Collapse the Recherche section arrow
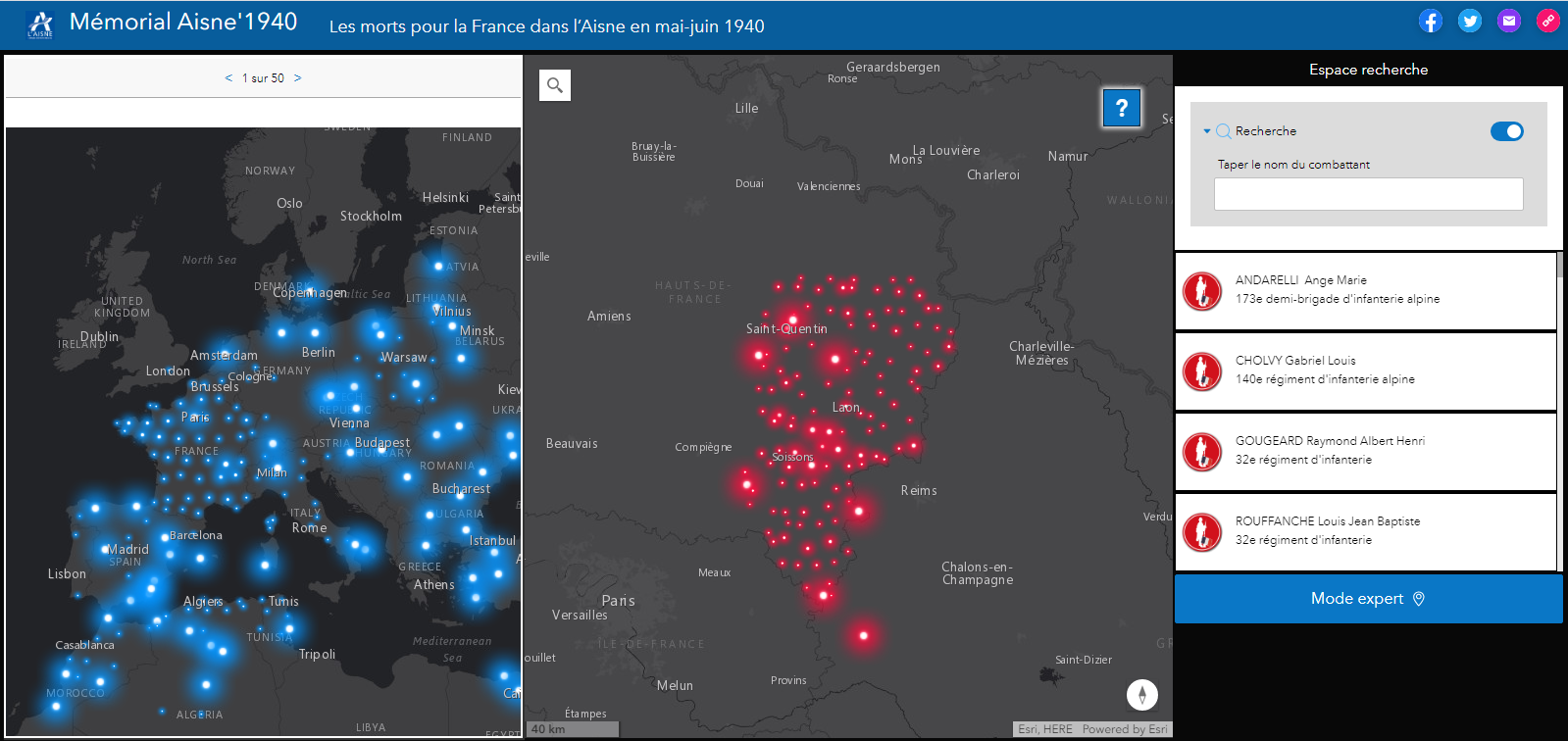The height and width of the screenshot is (741, 1568). 1207,131
